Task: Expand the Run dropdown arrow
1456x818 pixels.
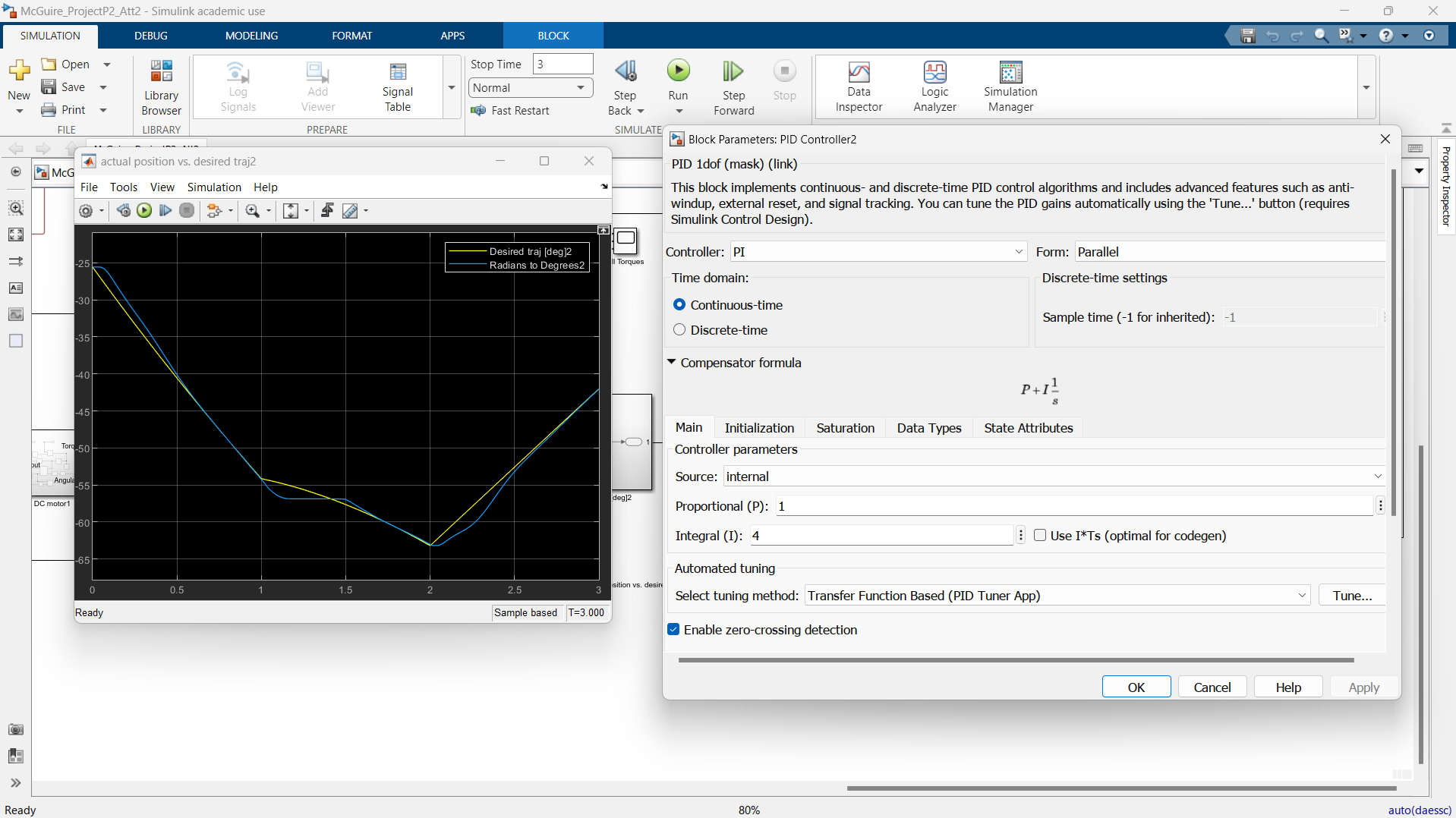Action: (x=679, y=112)
